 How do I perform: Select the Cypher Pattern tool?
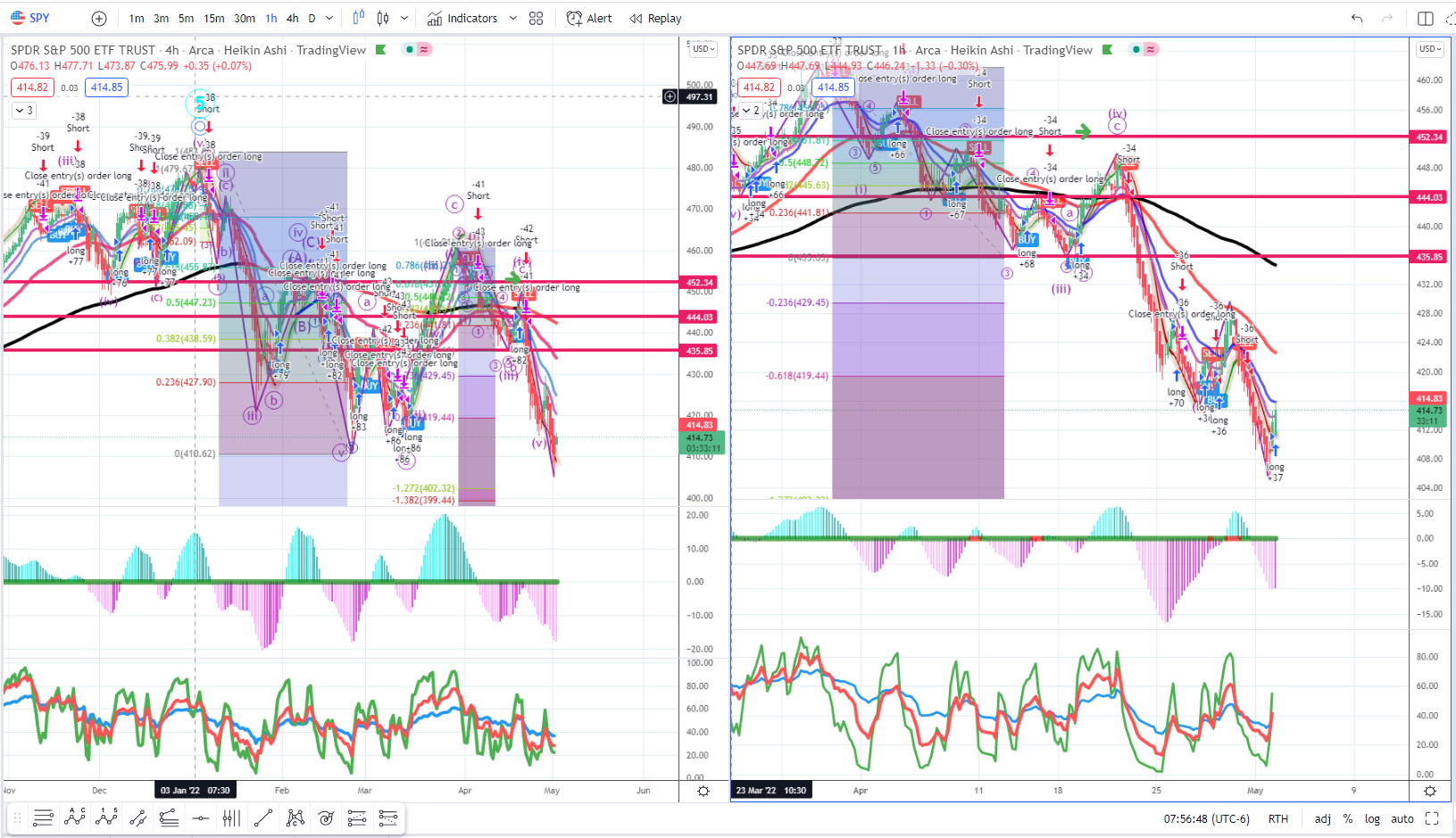(x=295, y=817)
